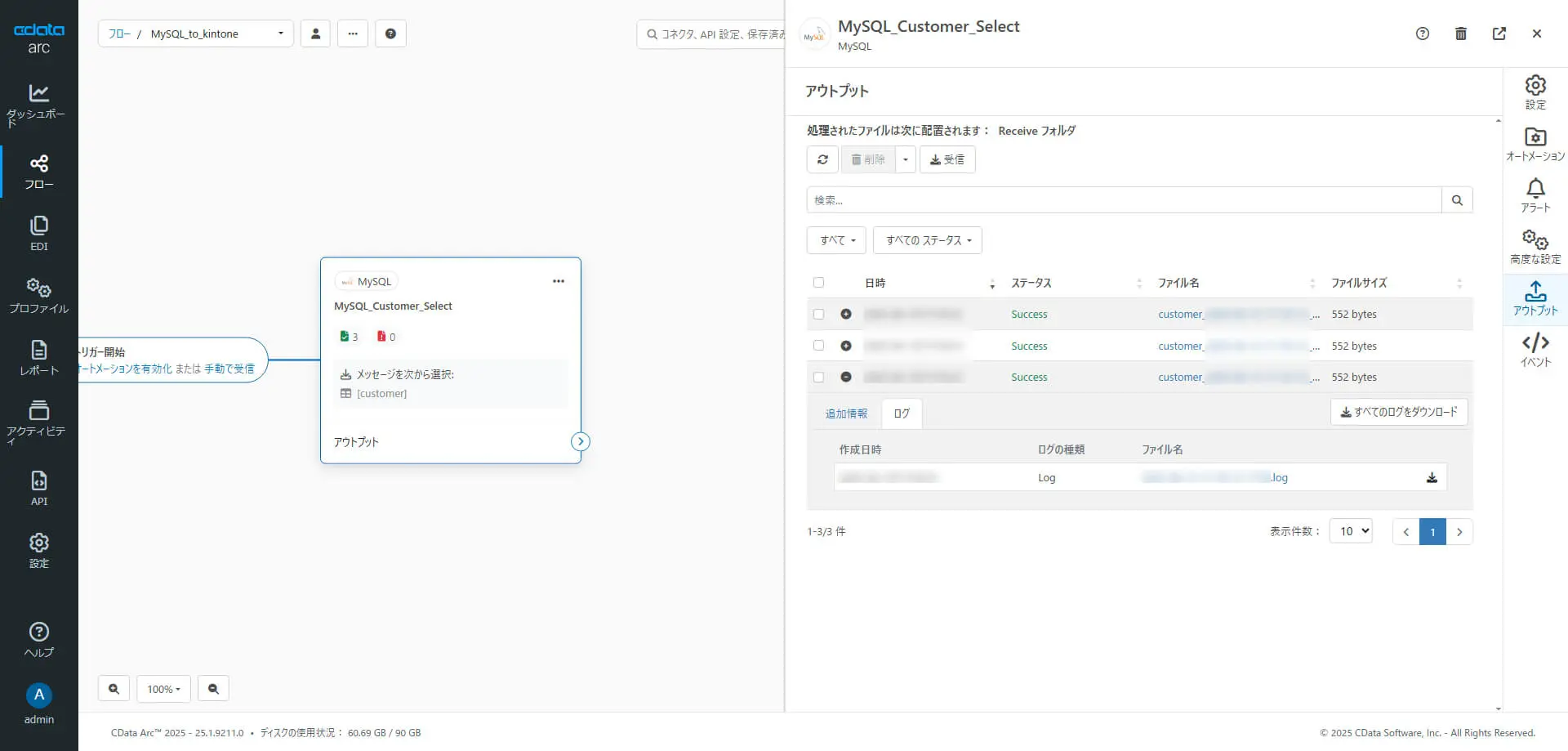Open the ダッシュボード page in the sidebar
Screen dimensions: 1568x751
coord(38,105)
